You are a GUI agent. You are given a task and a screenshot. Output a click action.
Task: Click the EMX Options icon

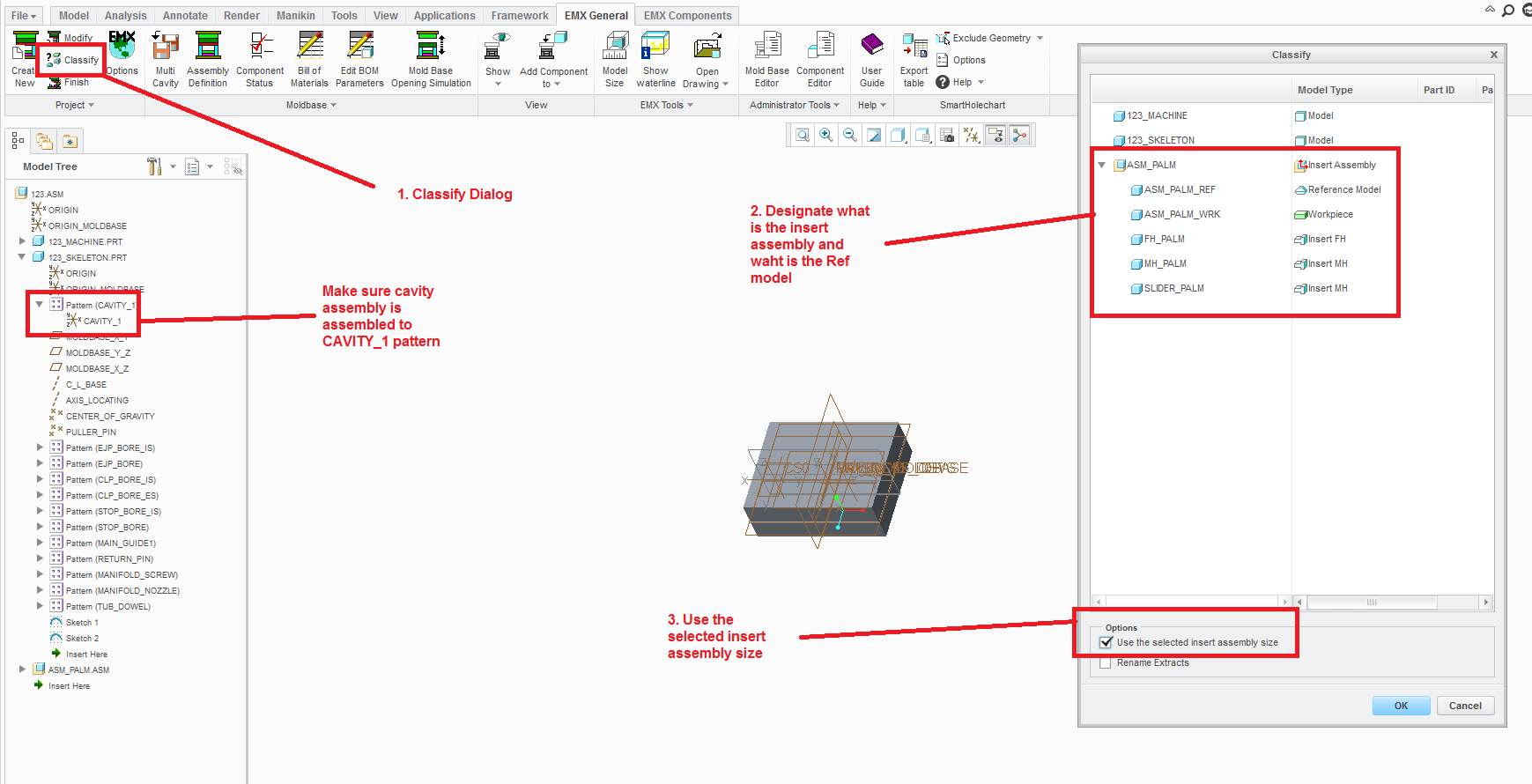pyautogui.click(x=122, y=53)
